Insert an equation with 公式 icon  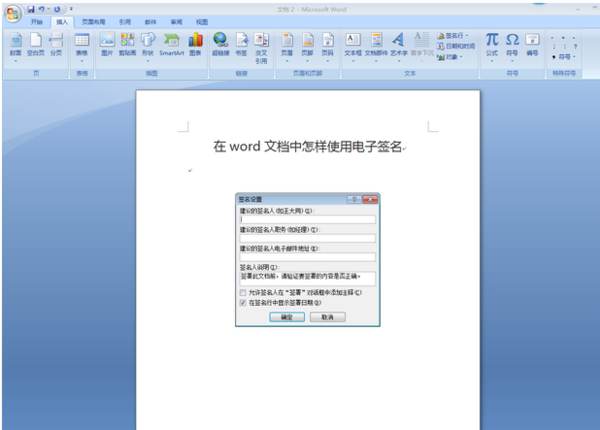[491, 43]
